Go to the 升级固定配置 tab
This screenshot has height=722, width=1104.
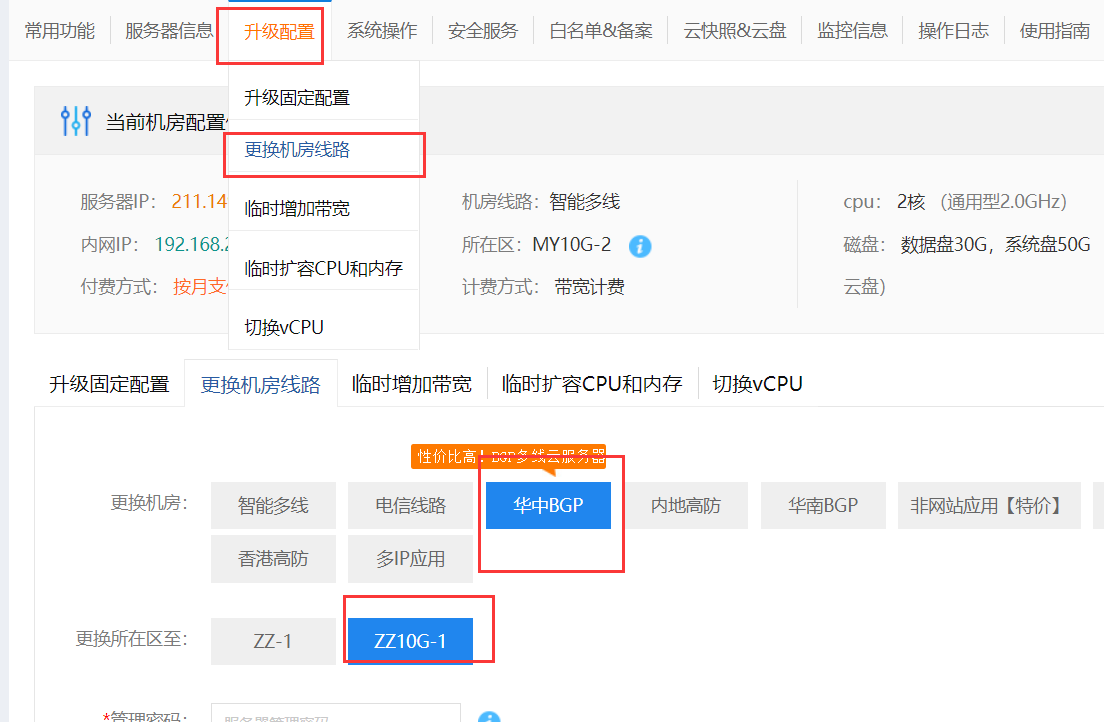[109, 384]
